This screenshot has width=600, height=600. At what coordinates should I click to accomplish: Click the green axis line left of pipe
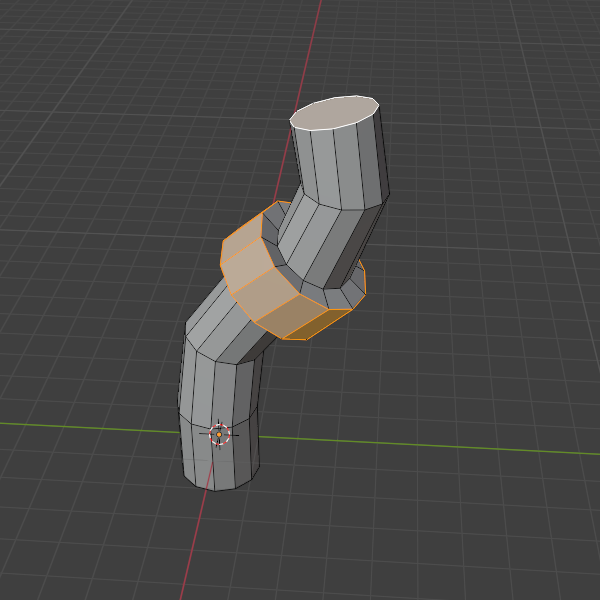(x=80, y=425)
